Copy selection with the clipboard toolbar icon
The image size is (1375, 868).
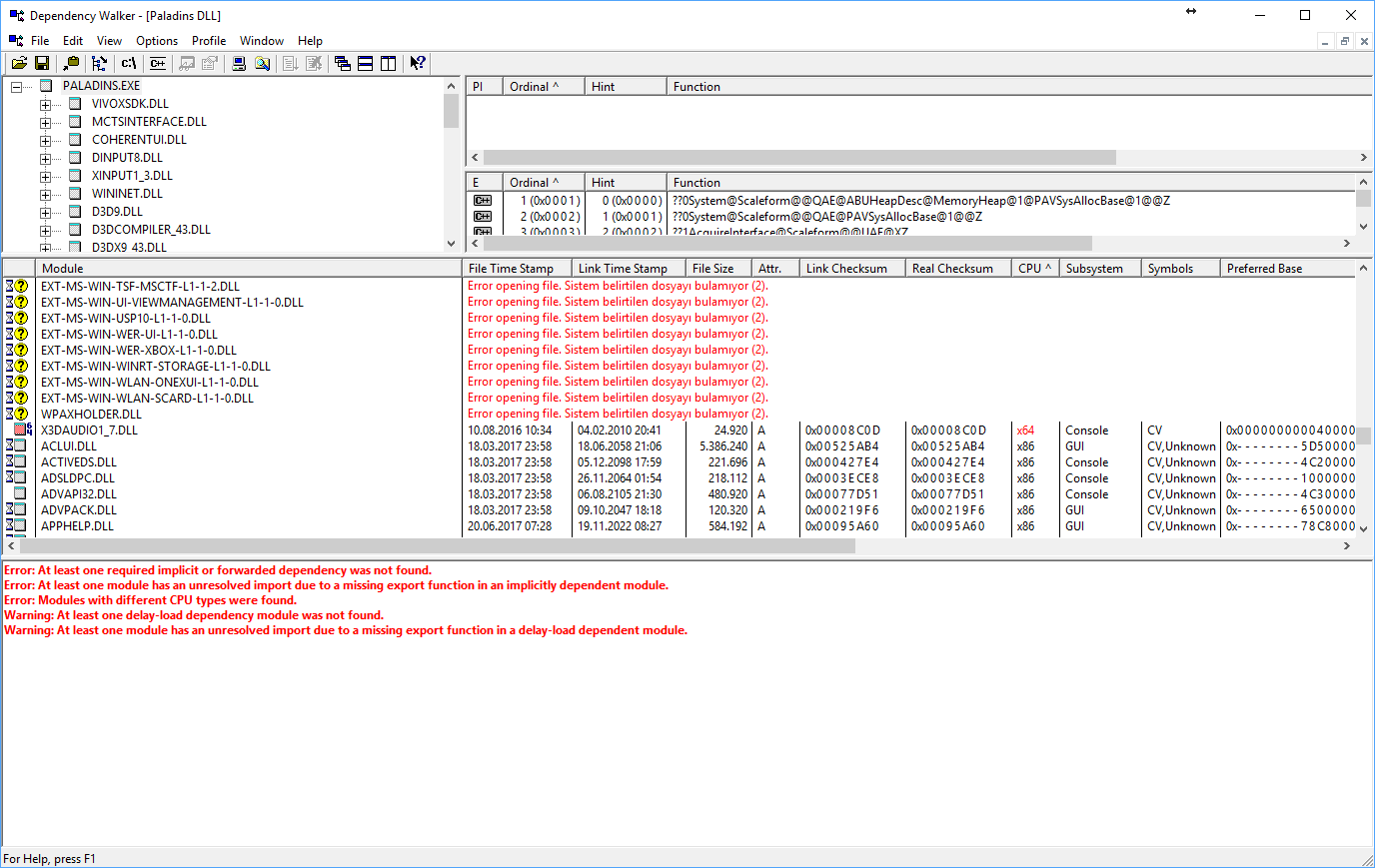pos(71,63)
